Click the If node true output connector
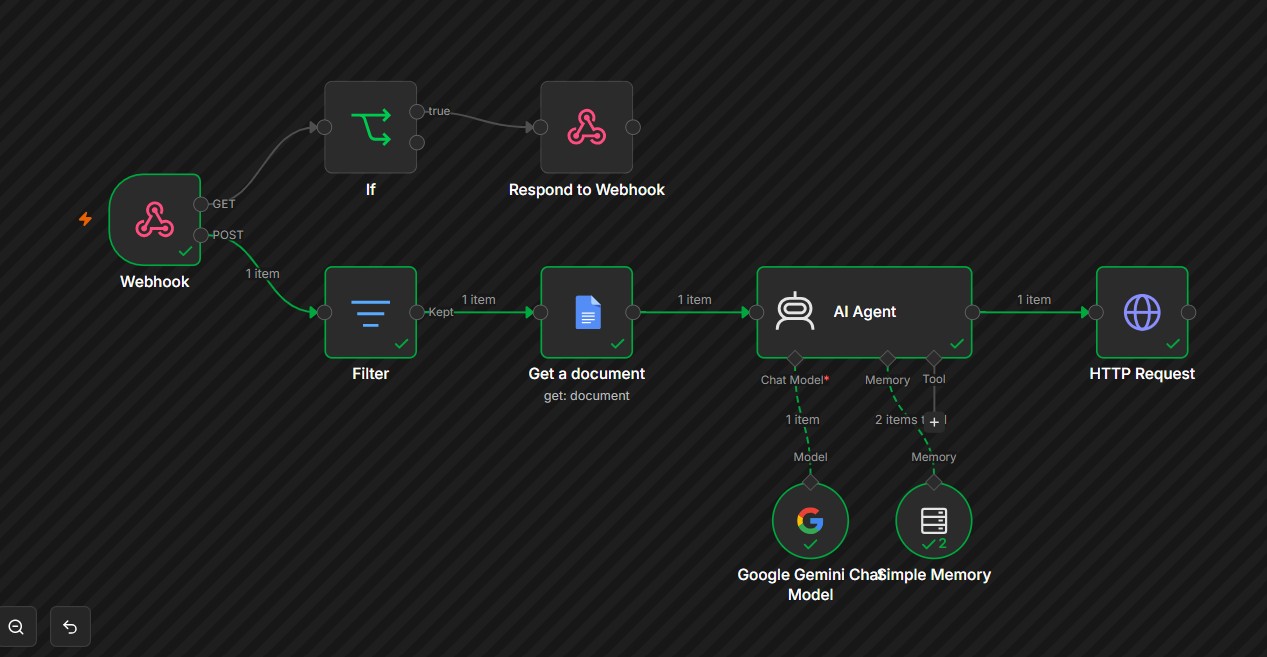Image resolution: width=1267 pixels, height=657 pixels. (x=417, y=111)
